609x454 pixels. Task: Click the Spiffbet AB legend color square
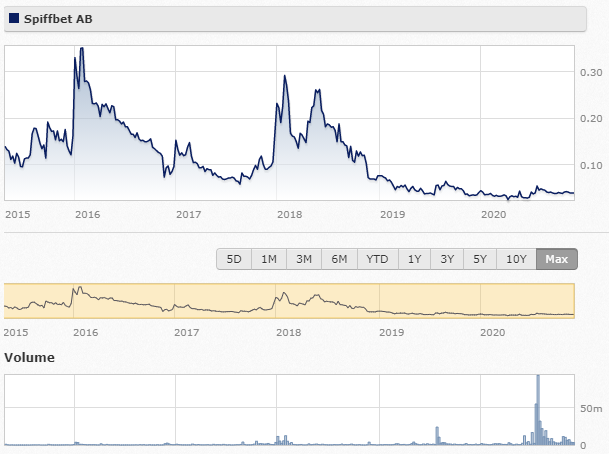point(14,18)
